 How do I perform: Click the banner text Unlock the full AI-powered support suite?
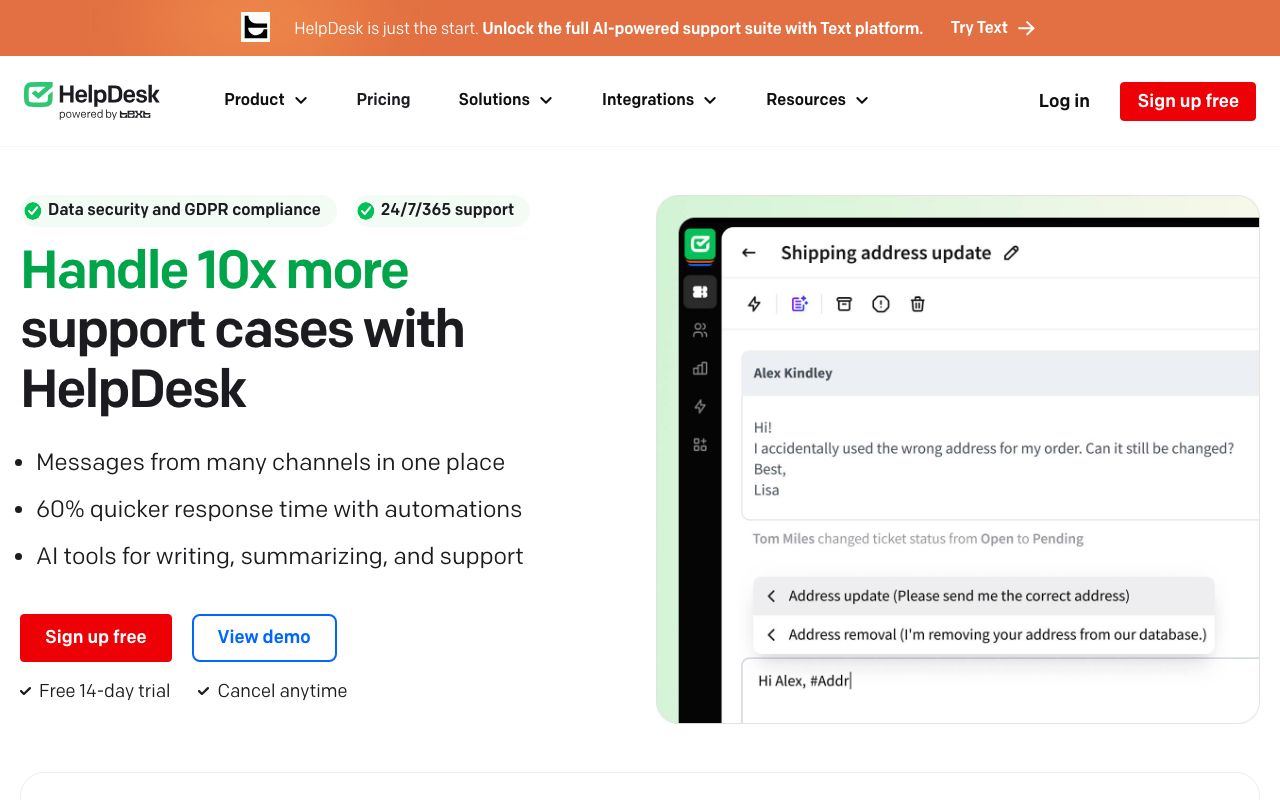point(702,28)
